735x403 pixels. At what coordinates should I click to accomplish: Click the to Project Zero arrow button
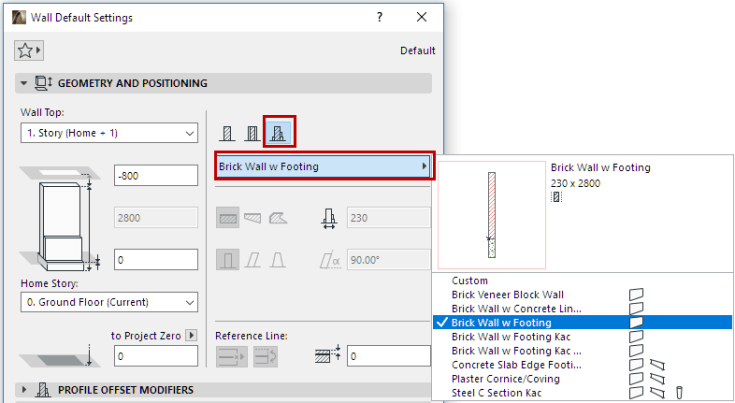(x=192, y=336)
